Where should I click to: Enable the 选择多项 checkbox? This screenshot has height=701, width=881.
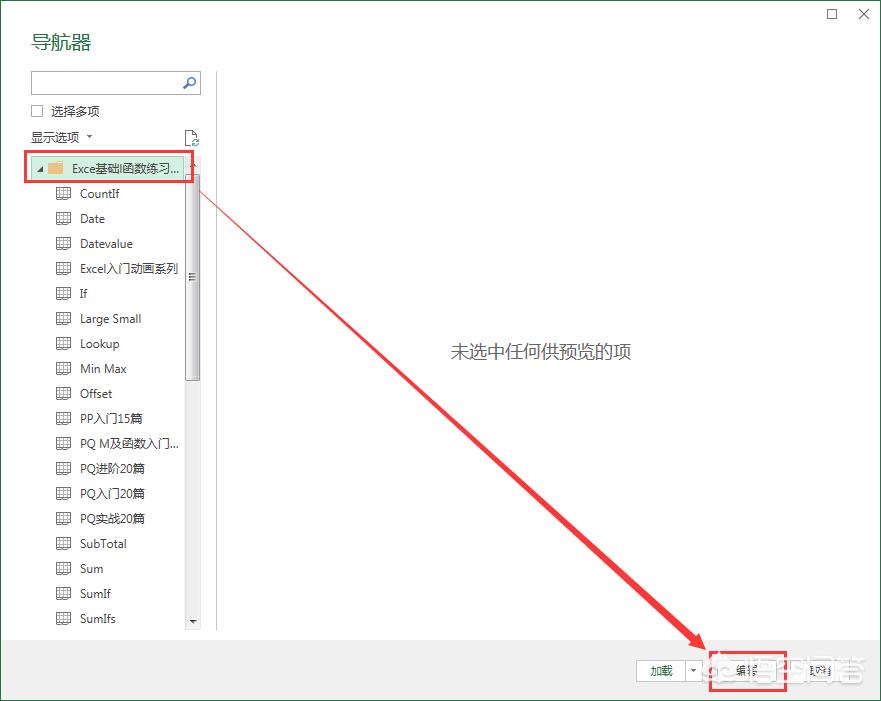click(36, 111)
